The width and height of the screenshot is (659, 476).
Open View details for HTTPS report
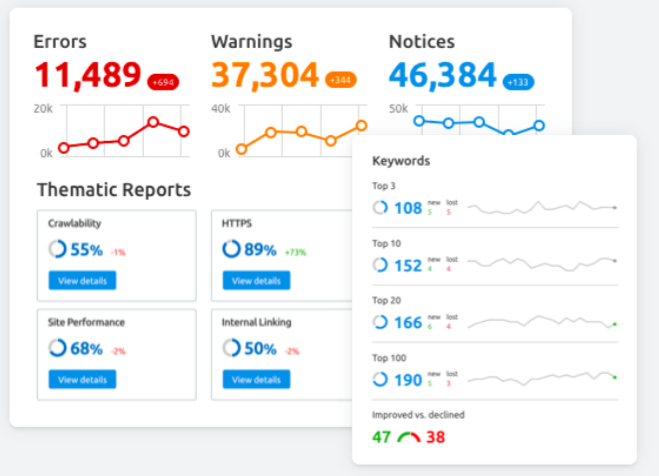pyautogui.click(x=256, y=281)
